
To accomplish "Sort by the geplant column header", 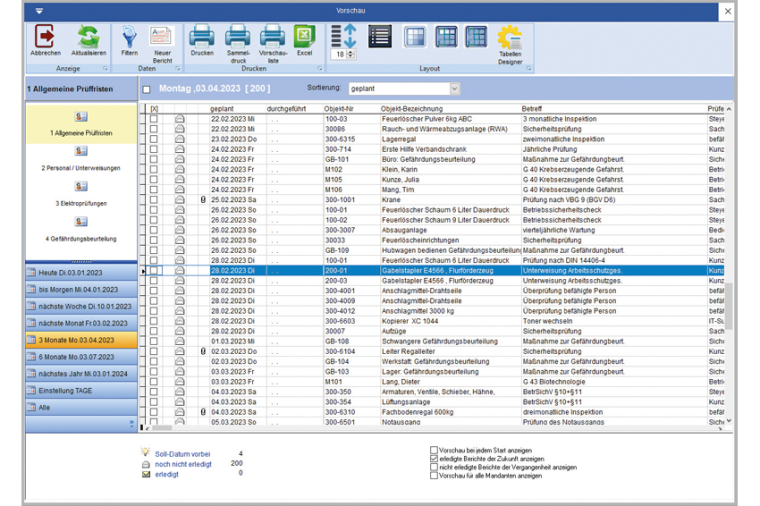I will [x=222, y=109].
